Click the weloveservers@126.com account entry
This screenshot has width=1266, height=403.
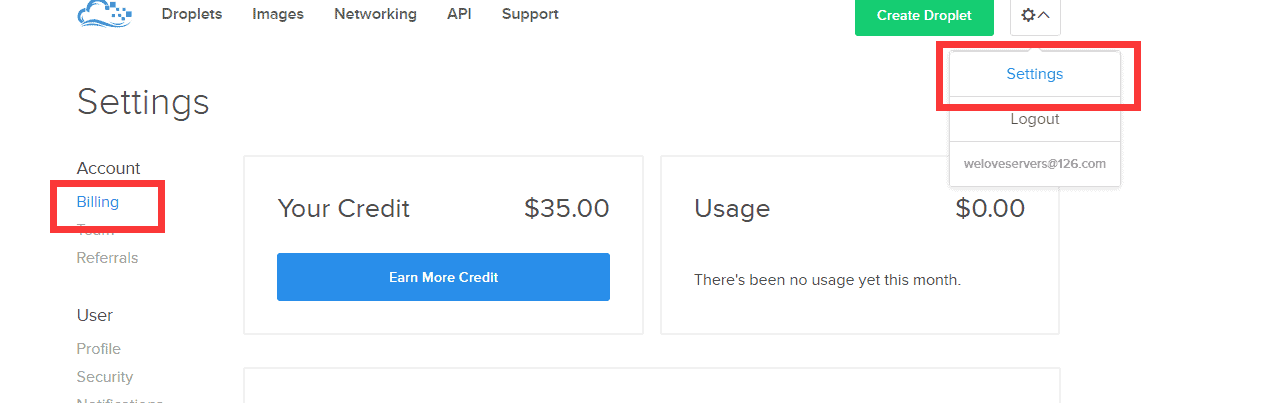[x=1034, y=163]
